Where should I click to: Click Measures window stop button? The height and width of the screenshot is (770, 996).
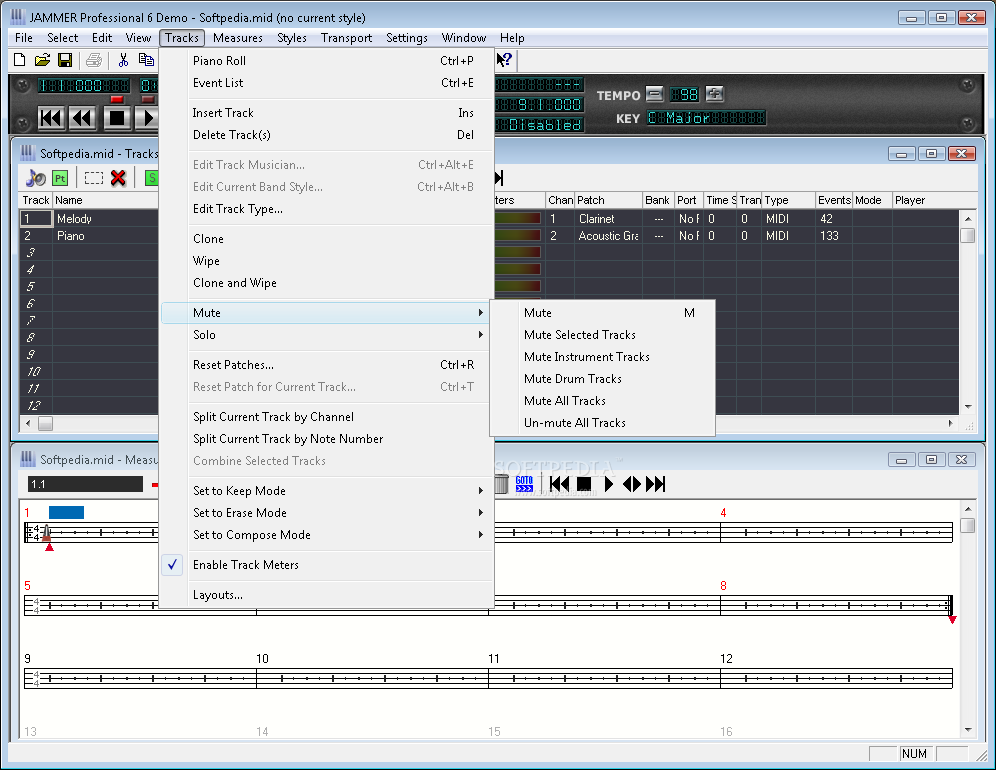coord(584,484)
